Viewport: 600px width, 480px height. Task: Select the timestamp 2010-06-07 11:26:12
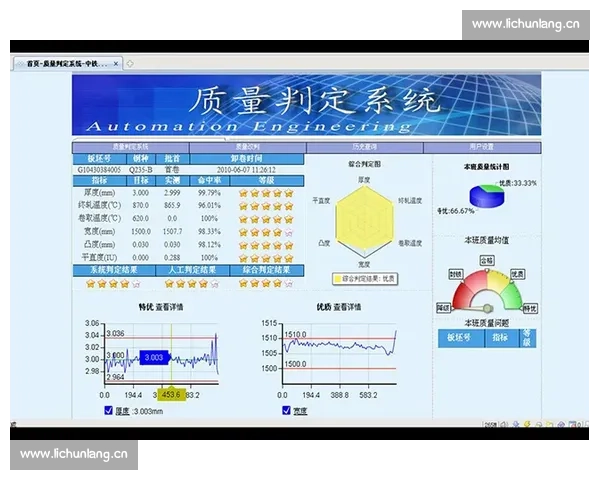pyautogui.click(x=246, y=170)
